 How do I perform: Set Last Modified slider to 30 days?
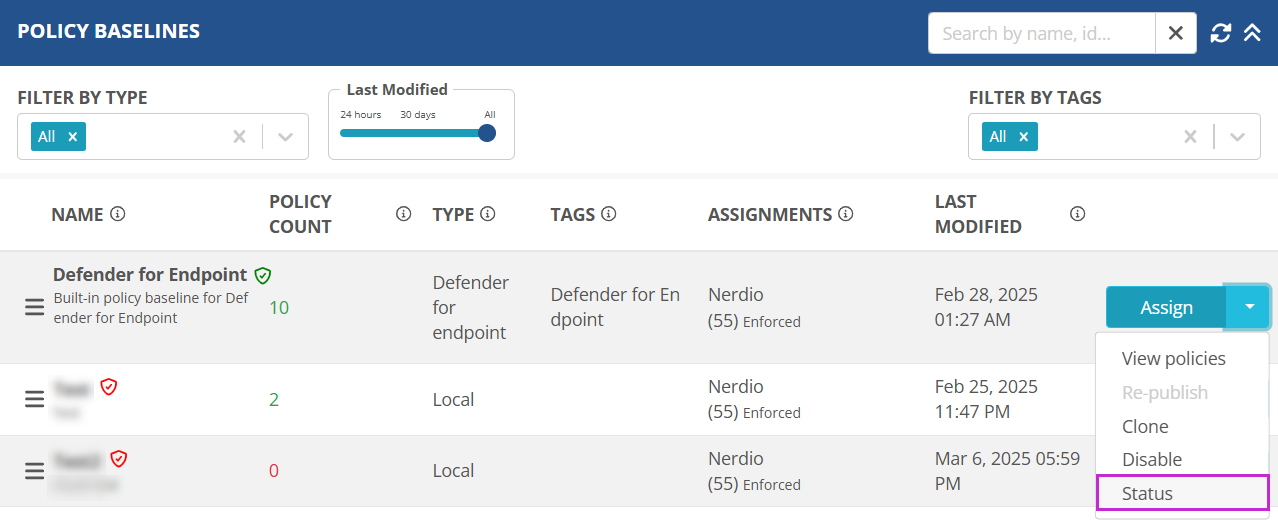click(x=418, y=115)
